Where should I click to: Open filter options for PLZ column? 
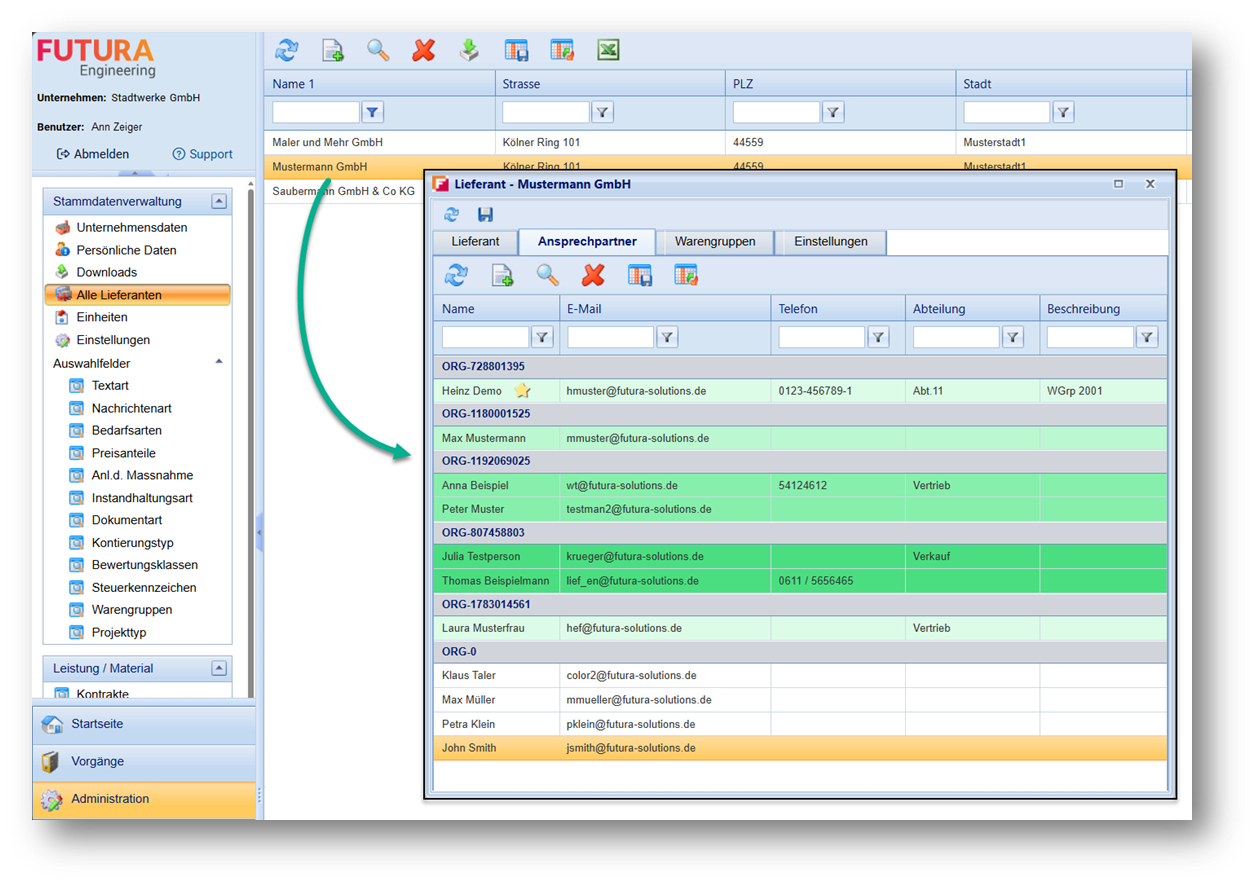833,113
